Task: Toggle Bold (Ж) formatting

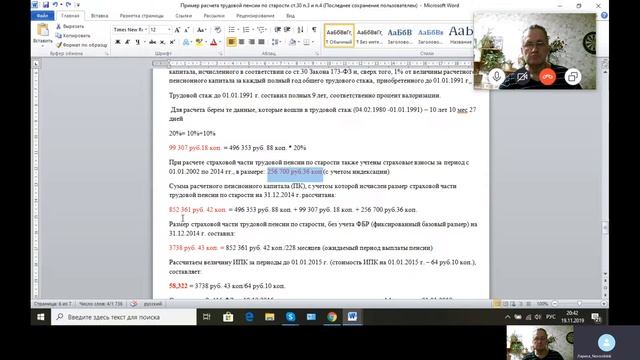Action: pyautogui.click(x=118, y=42)
